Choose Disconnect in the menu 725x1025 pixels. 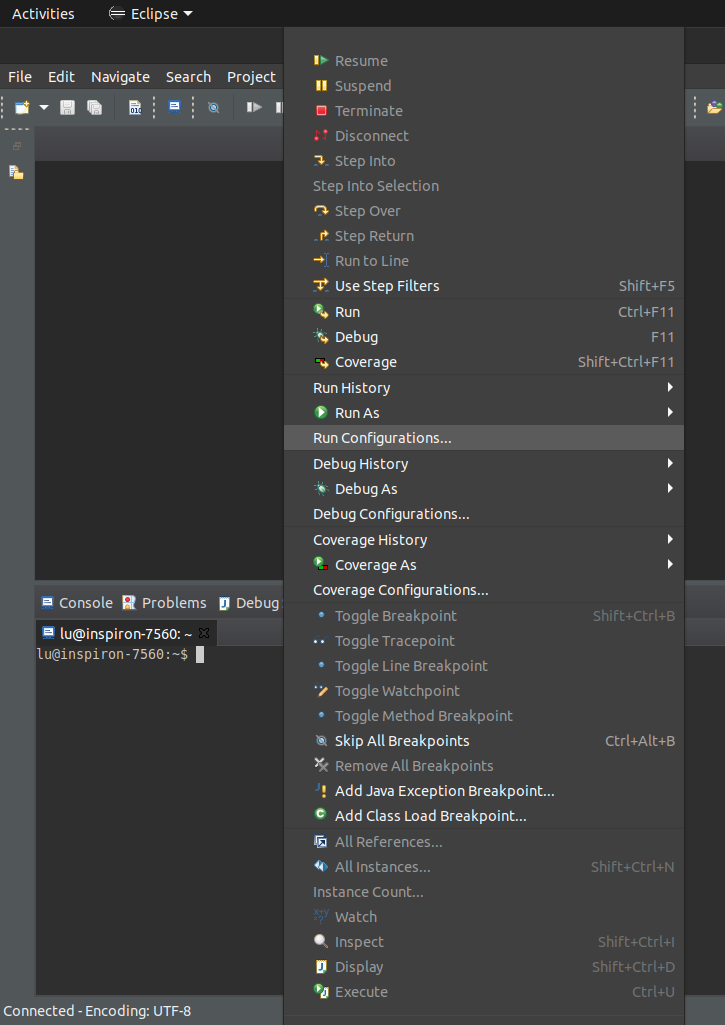pos(484,136)
